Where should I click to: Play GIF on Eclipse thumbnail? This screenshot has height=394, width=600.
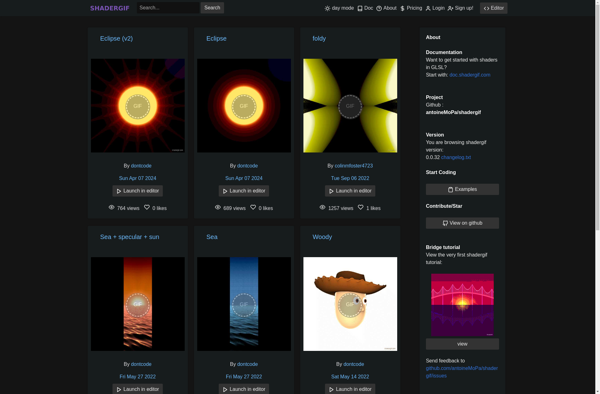point(244,106)
